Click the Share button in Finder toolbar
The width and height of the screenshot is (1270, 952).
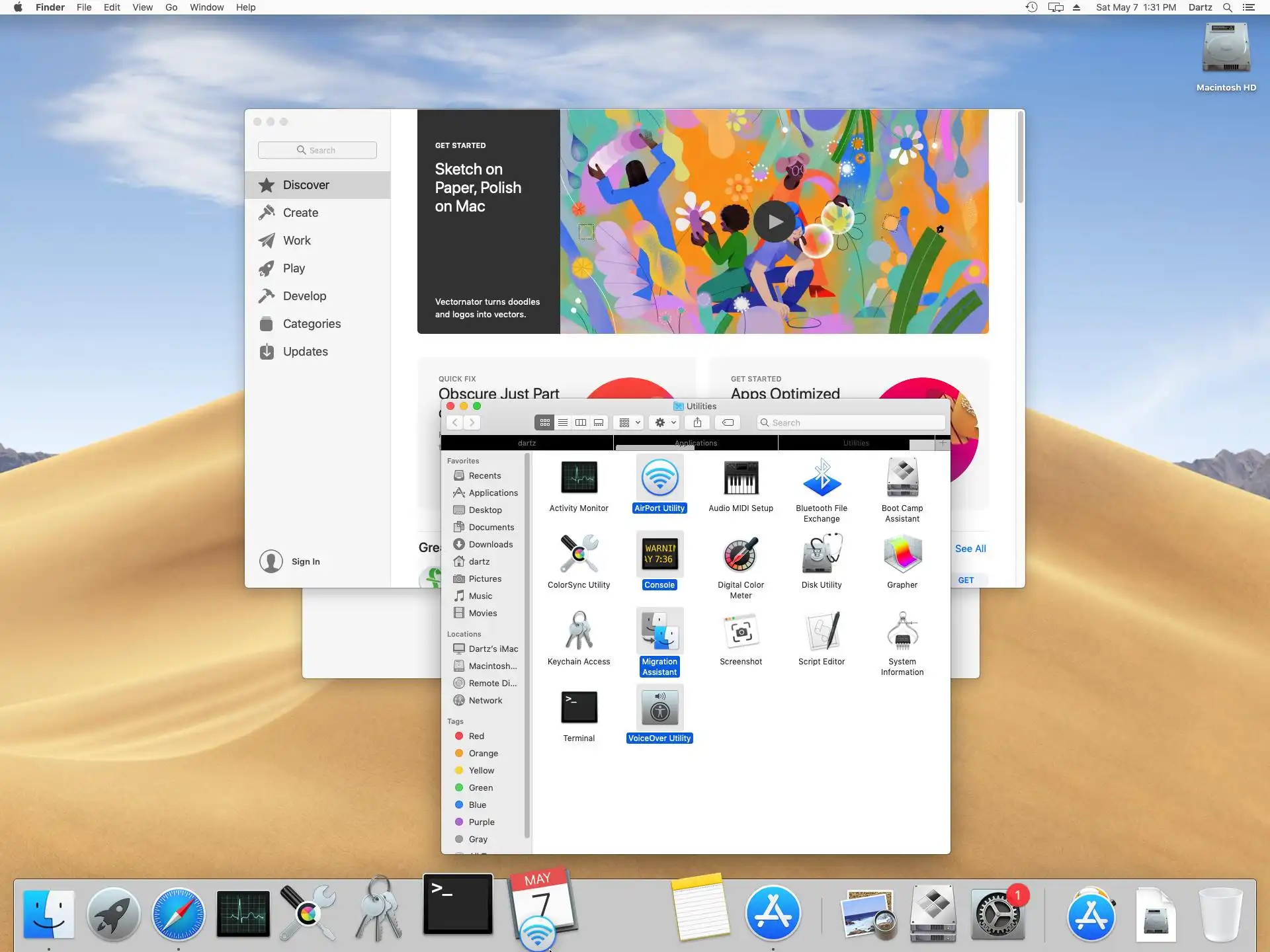(x=697, y=422)
